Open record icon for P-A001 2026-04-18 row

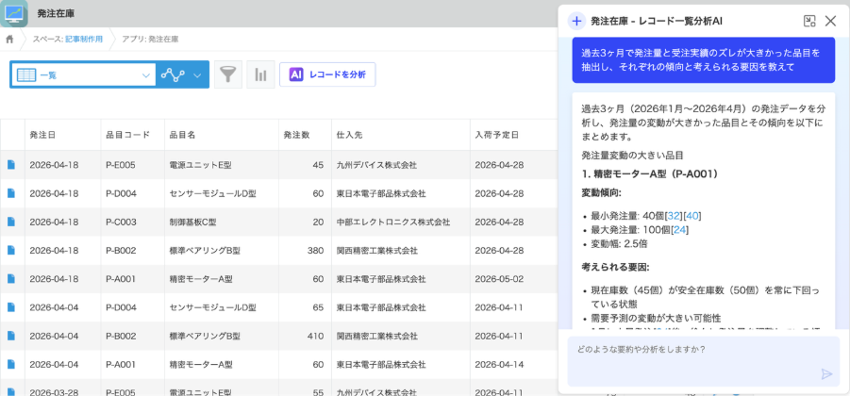[x=11, y=279]
